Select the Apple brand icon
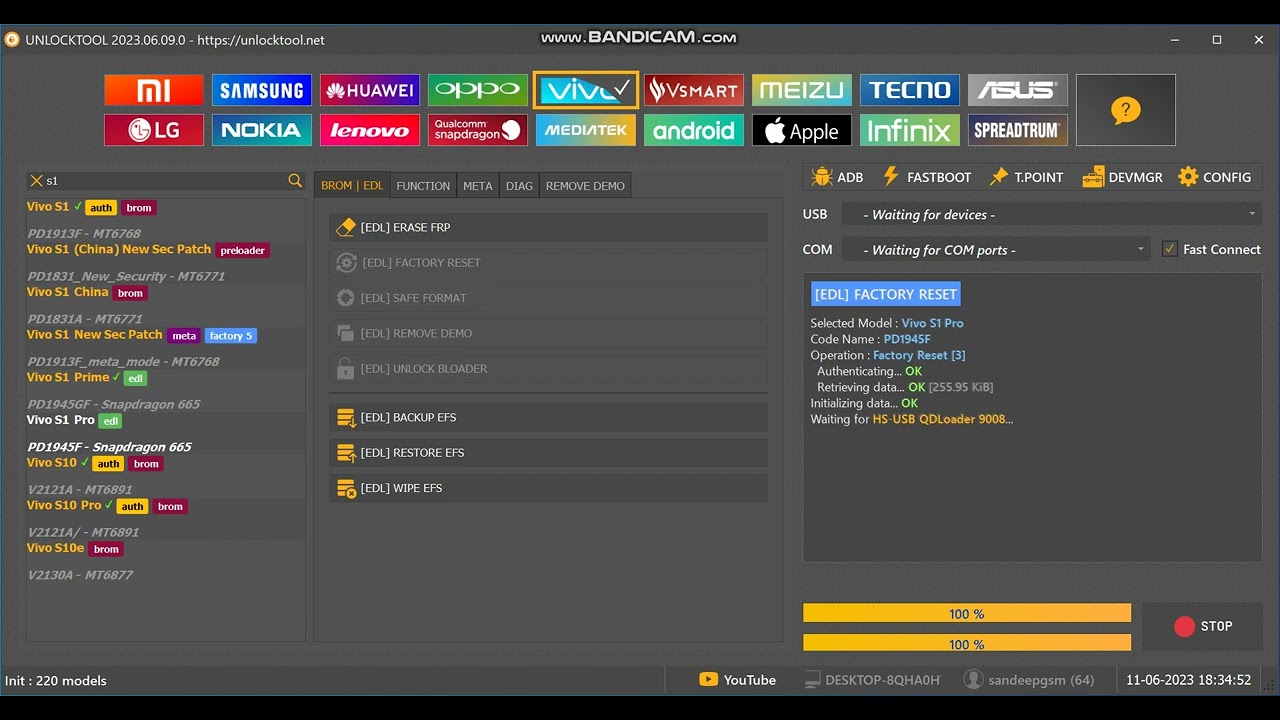Image resolution: width=1280 pixels, height=720 pixels. click(802, 130)
